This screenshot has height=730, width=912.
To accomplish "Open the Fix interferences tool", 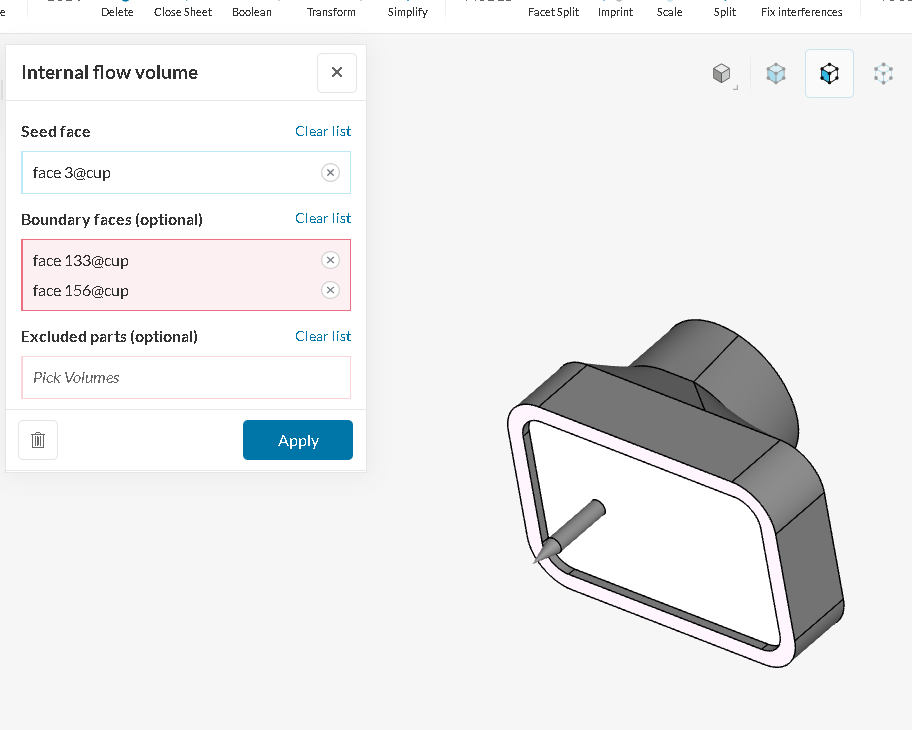I will (802, 12).
